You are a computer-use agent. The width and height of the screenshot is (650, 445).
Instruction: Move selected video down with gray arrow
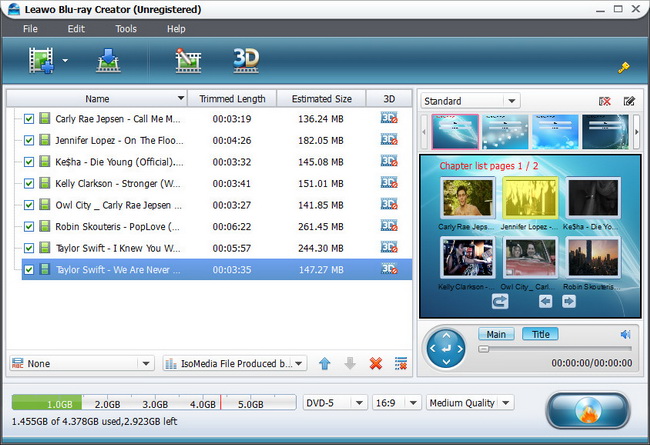click(350, 364)
